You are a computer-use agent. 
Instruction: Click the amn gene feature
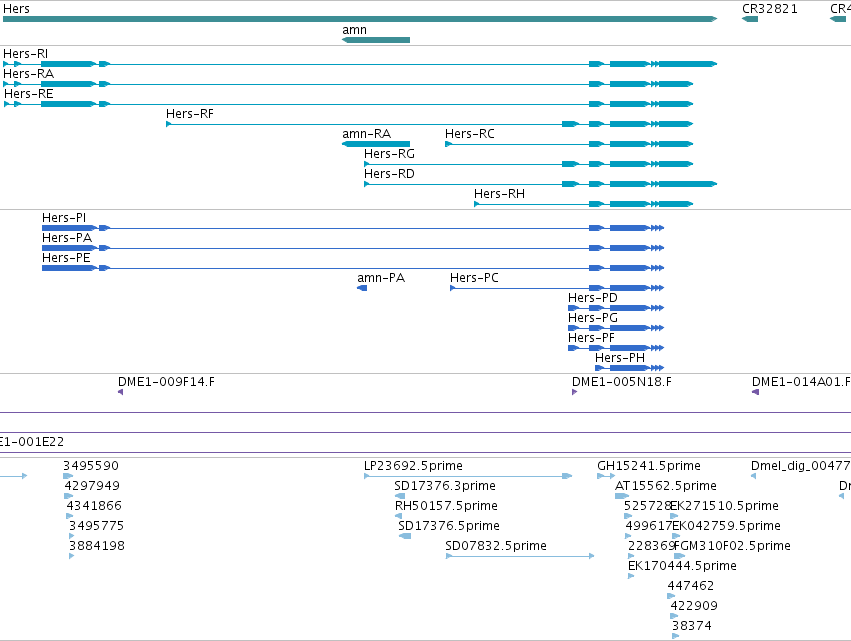(376, 40)
